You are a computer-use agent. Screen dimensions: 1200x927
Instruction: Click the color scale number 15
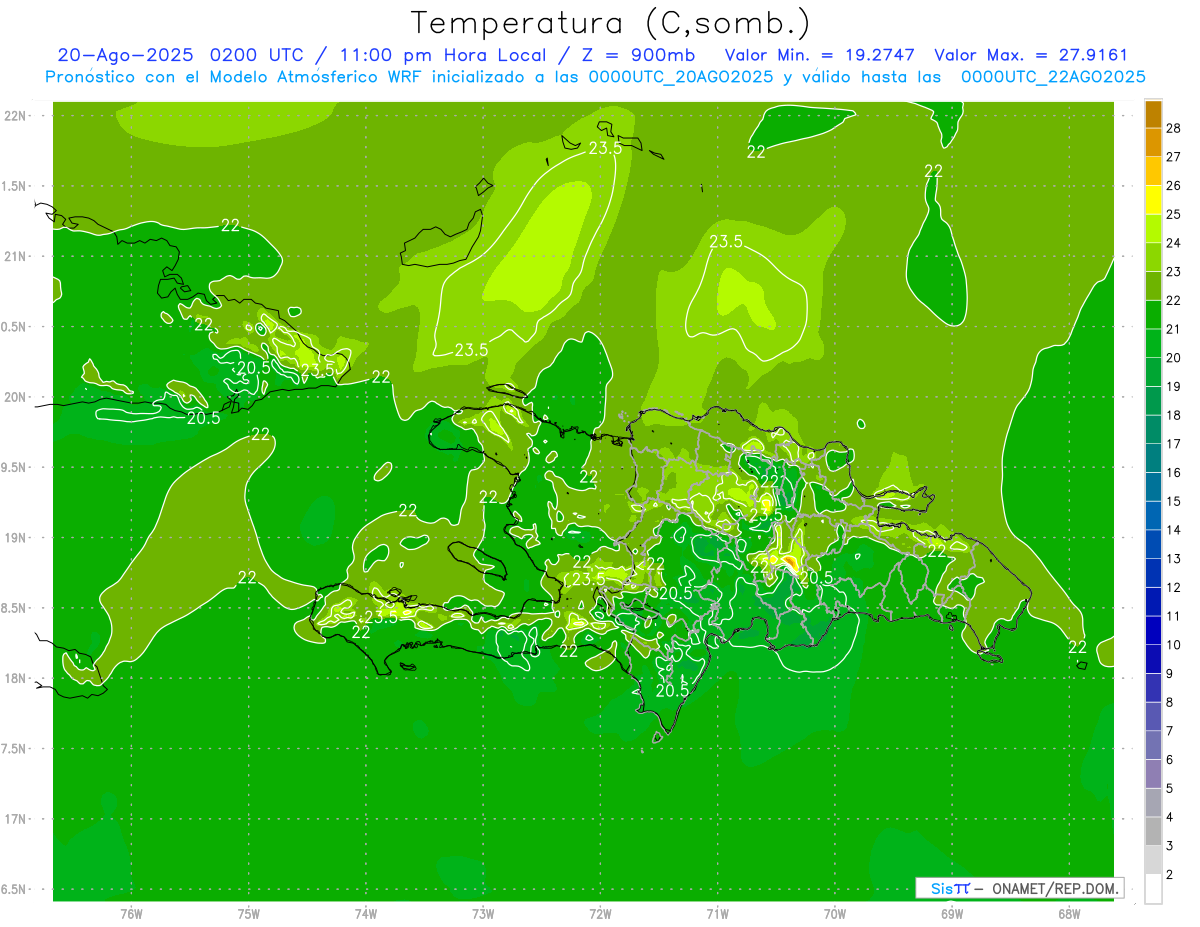(1173, 501)
